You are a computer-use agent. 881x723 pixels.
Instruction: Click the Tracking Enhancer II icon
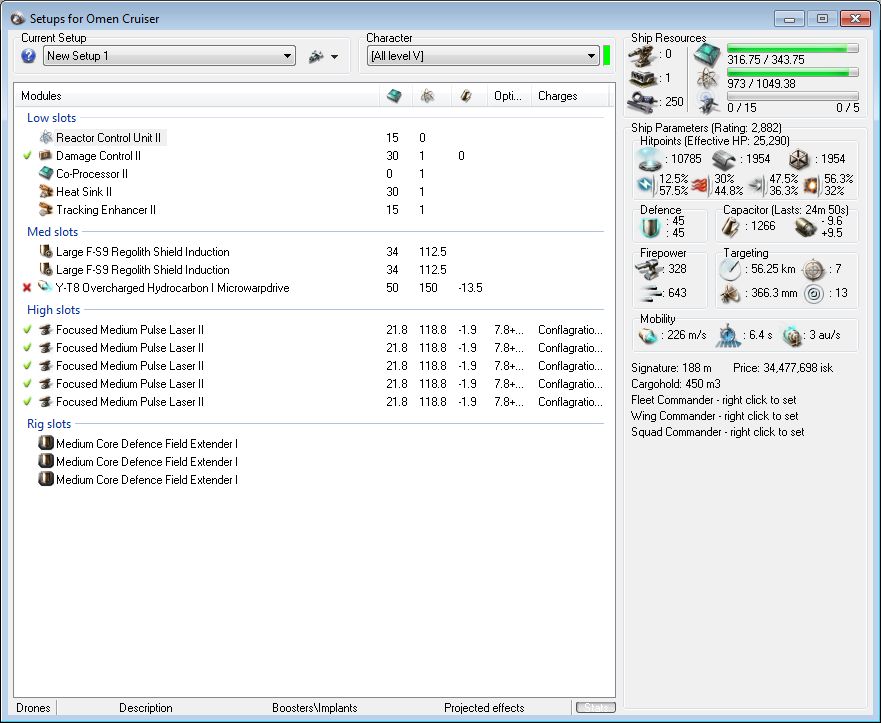click(46, 209)
